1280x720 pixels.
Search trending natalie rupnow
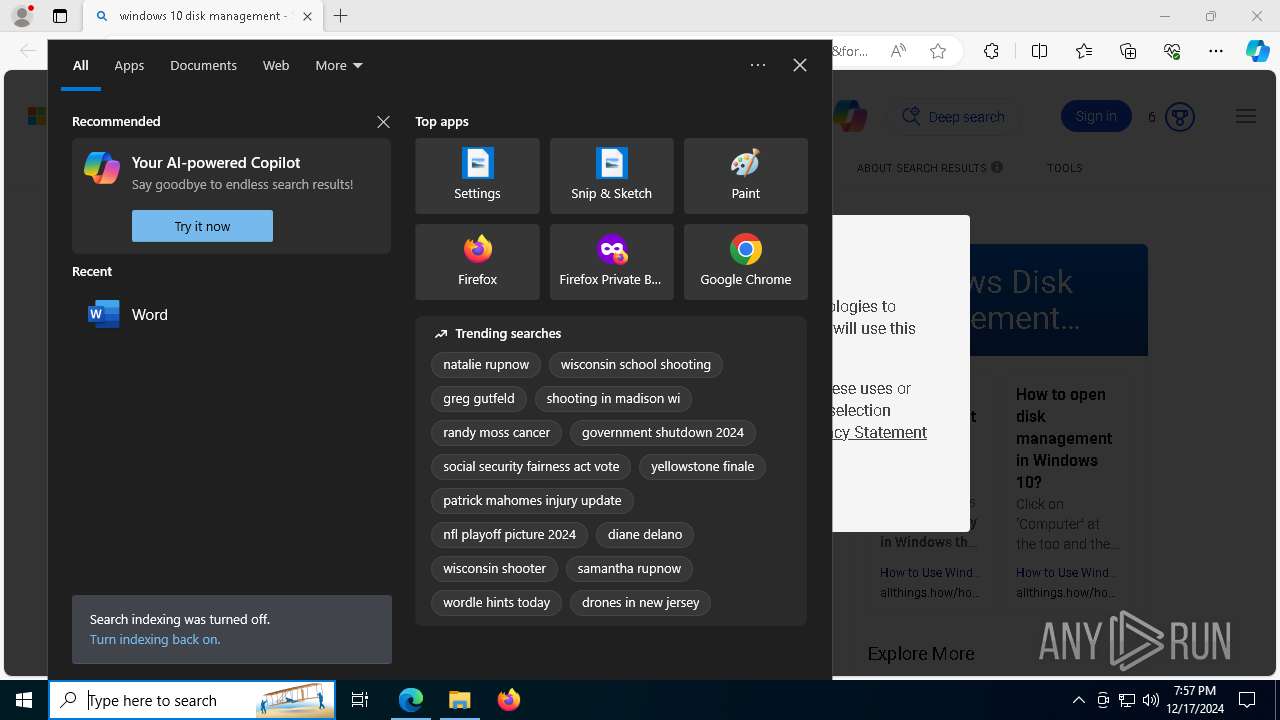(486, 365)
